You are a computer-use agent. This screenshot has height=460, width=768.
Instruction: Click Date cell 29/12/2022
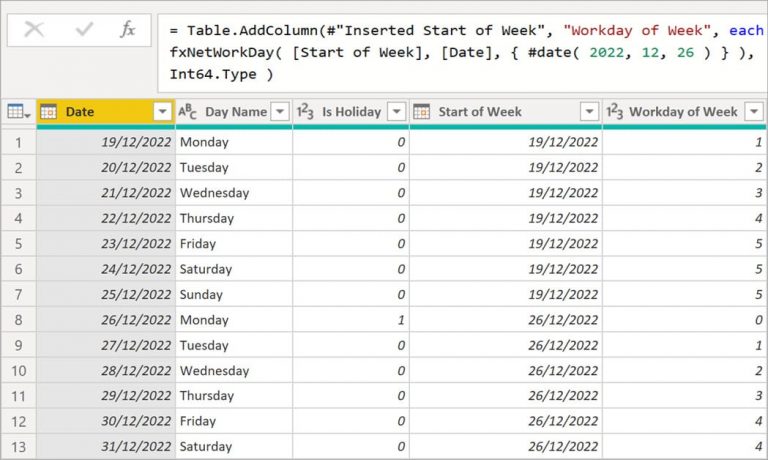(x=106, y=396)
